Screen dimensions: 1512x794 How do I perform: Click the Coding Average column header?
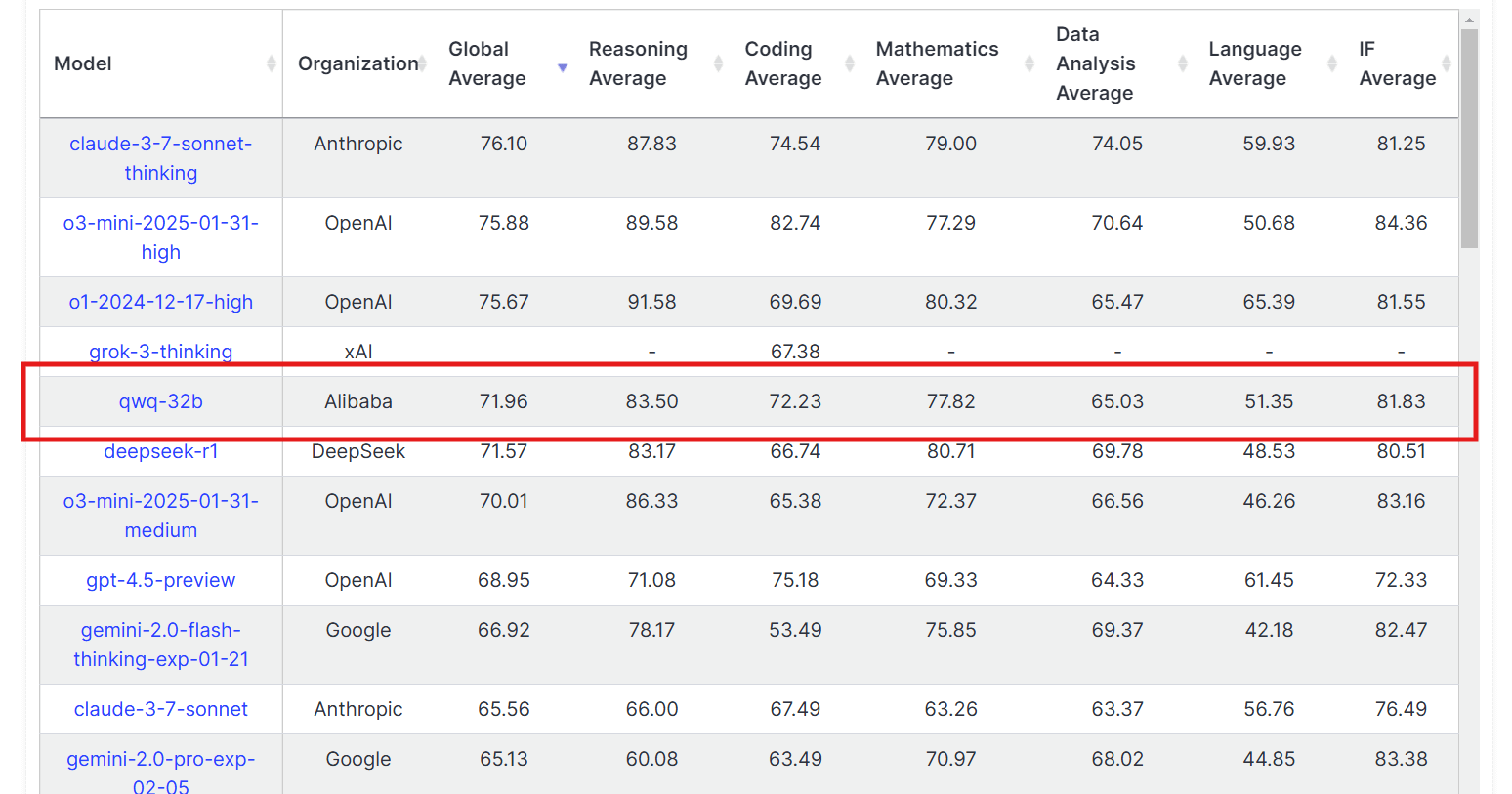click(x=795, y=63)
